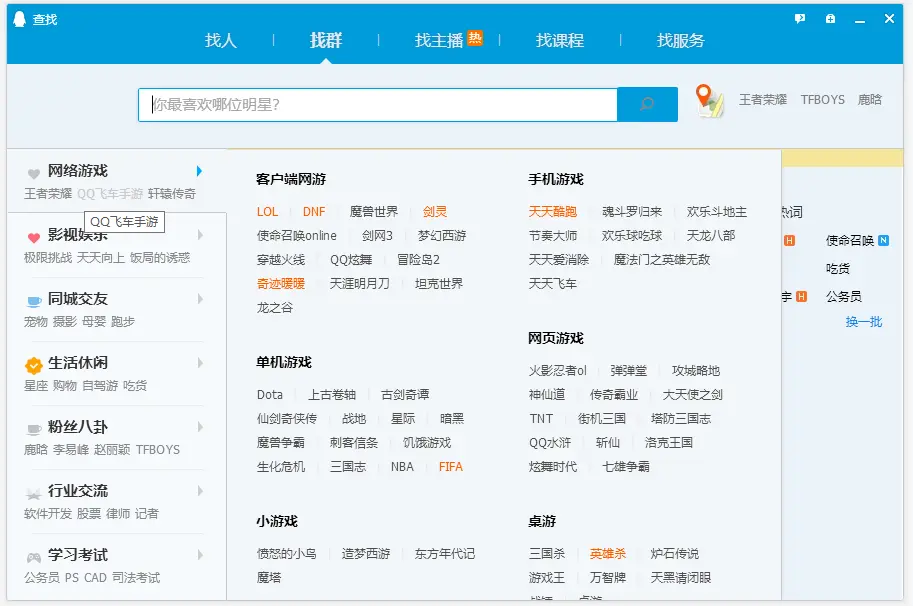Open the nearby-location map pin icon
Viewport: 913px width, 606px height.
click(x=709, y=101)
